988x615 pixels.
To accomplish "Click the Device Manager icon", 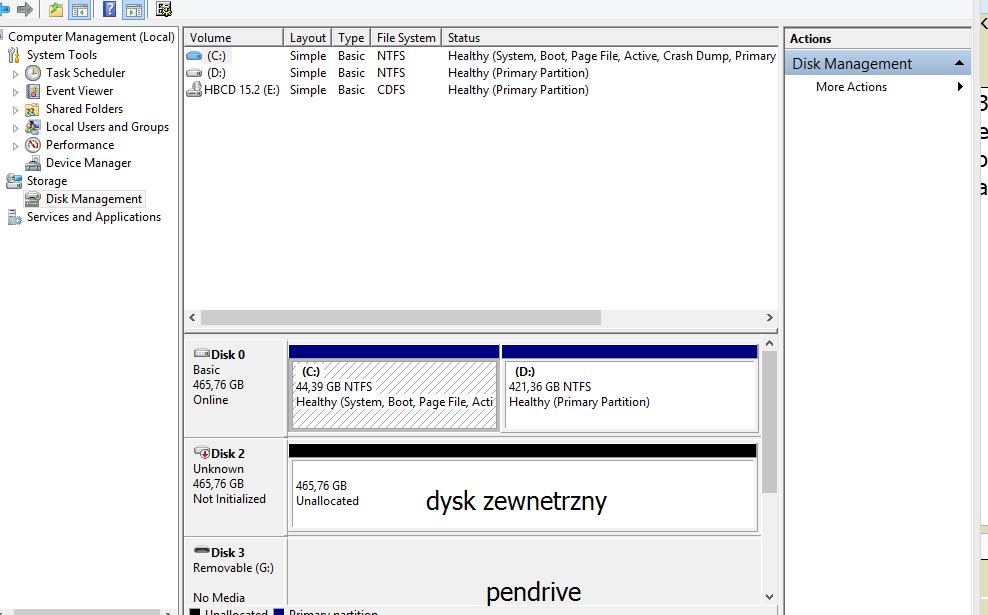I will point(33,163).
